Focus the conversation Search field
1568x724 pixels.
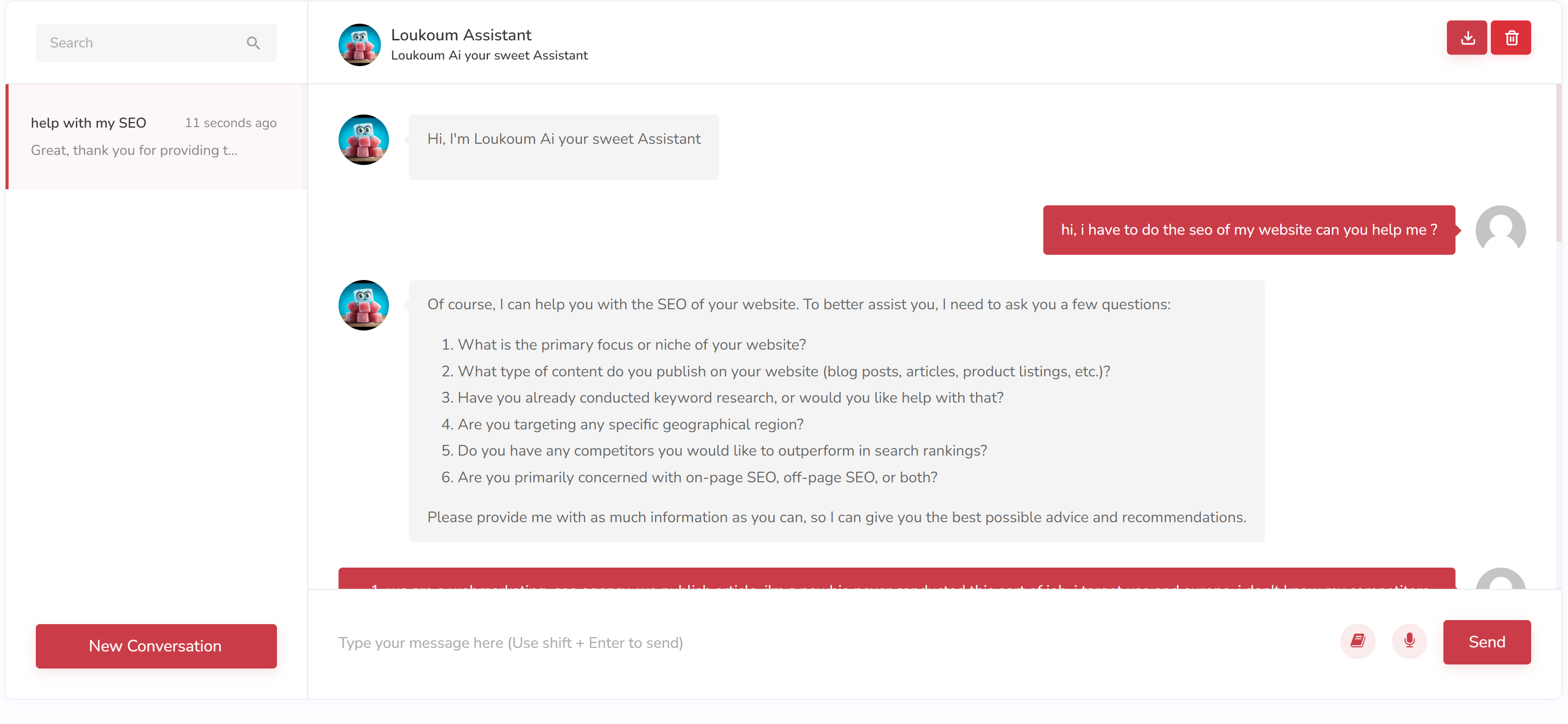coord(143,43)
